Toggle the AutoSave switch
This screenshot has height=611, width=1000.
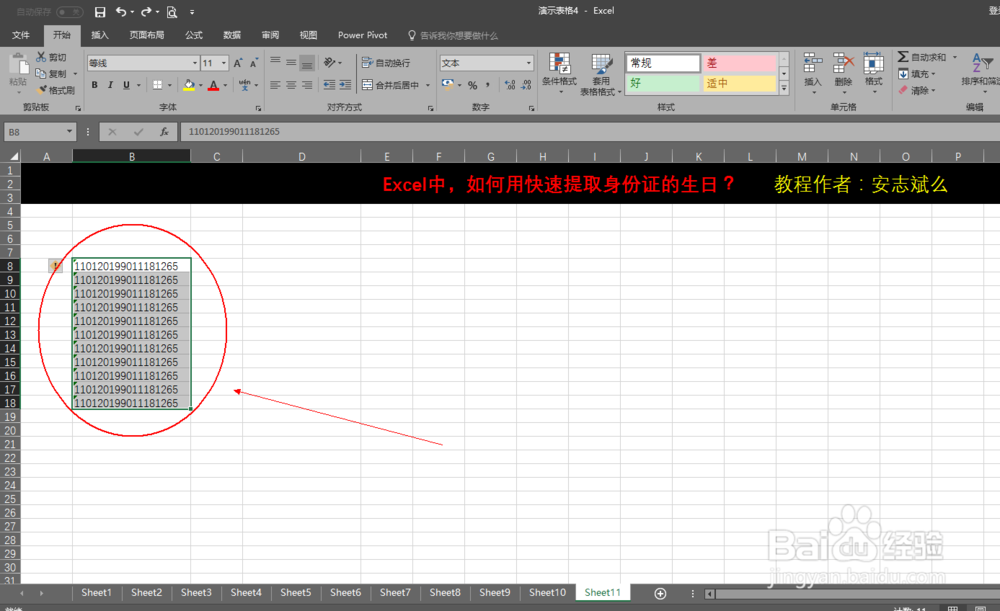(69, 11)
